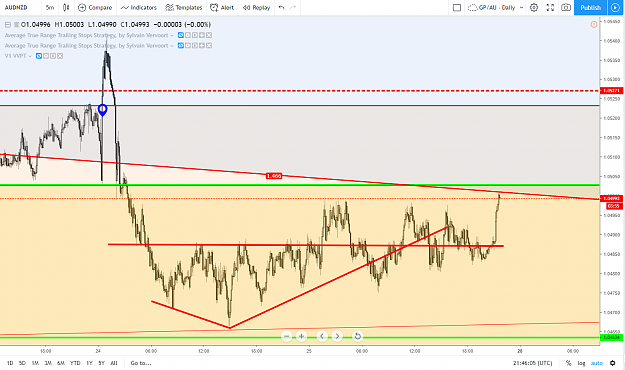Select the All date range
The image size is (625, 370).
click(x=114, y=363)
